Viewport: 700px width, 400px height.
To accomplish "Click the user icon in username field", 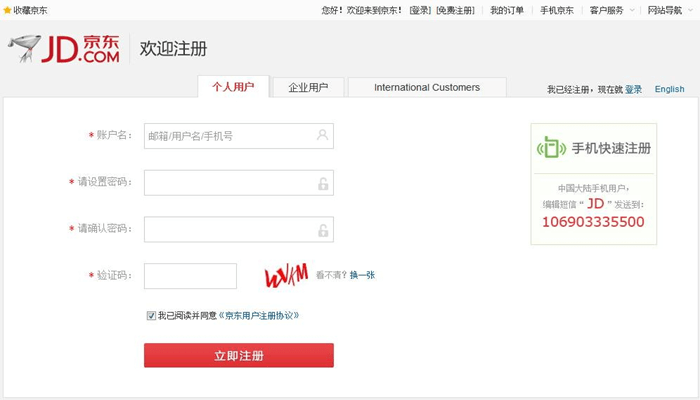I will [322, 135].
